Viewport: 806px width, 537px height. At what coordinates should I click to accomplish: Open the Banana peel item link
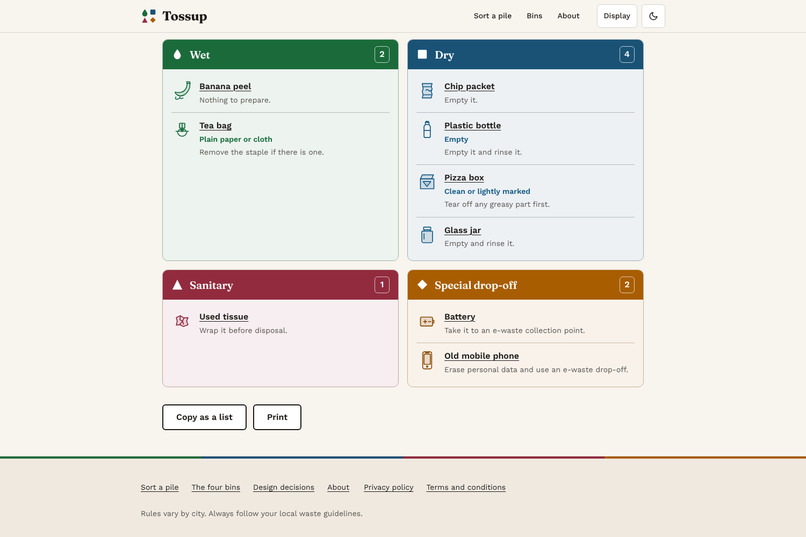[225, 86]
